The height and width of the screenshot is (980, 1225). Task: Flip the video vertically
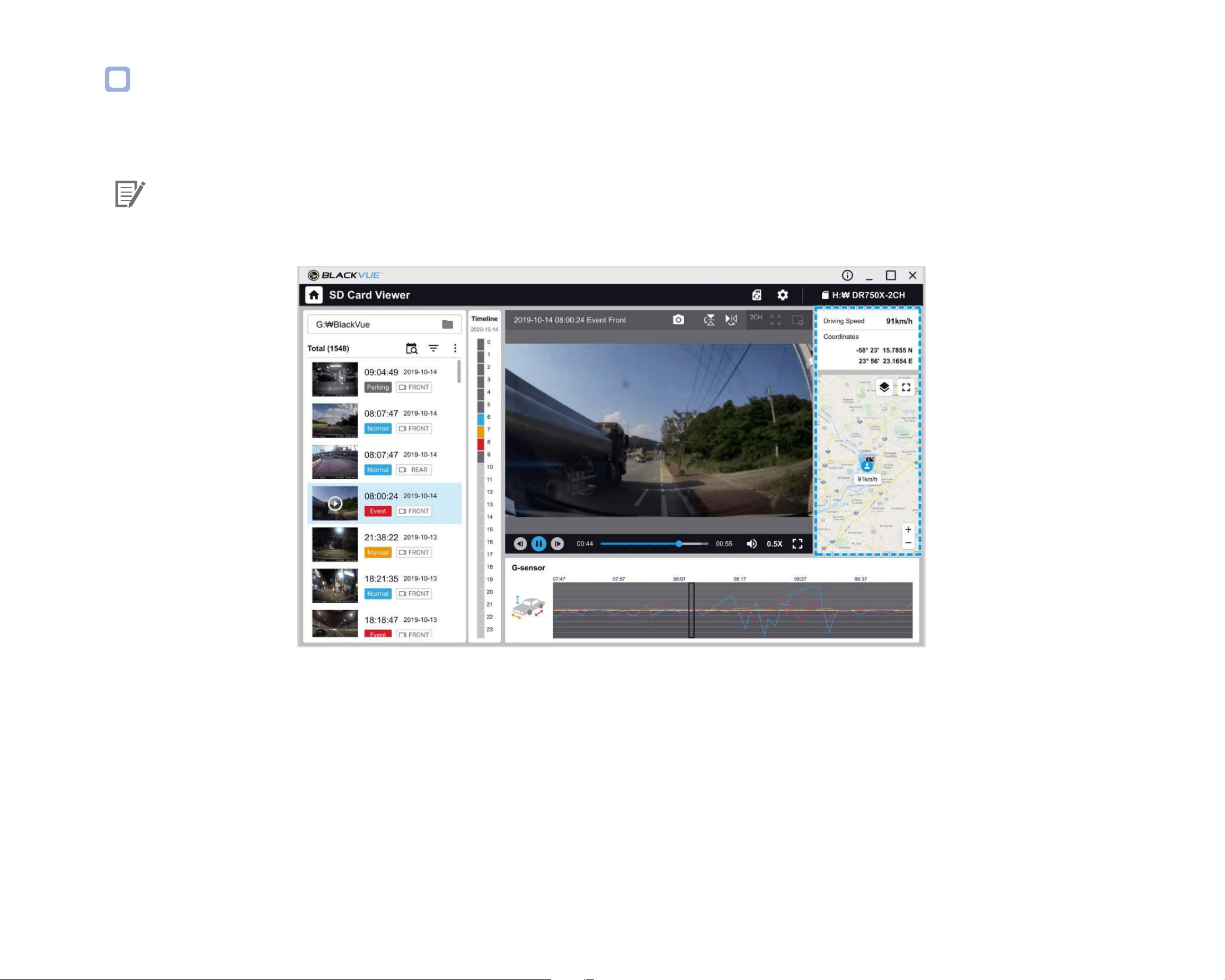pos(710,320)
